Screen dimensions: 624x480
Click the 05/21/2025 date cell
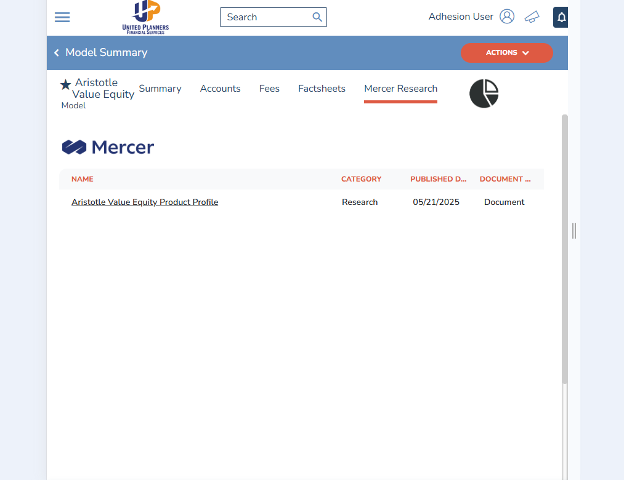pyautogui.click(x=436, y=202)
